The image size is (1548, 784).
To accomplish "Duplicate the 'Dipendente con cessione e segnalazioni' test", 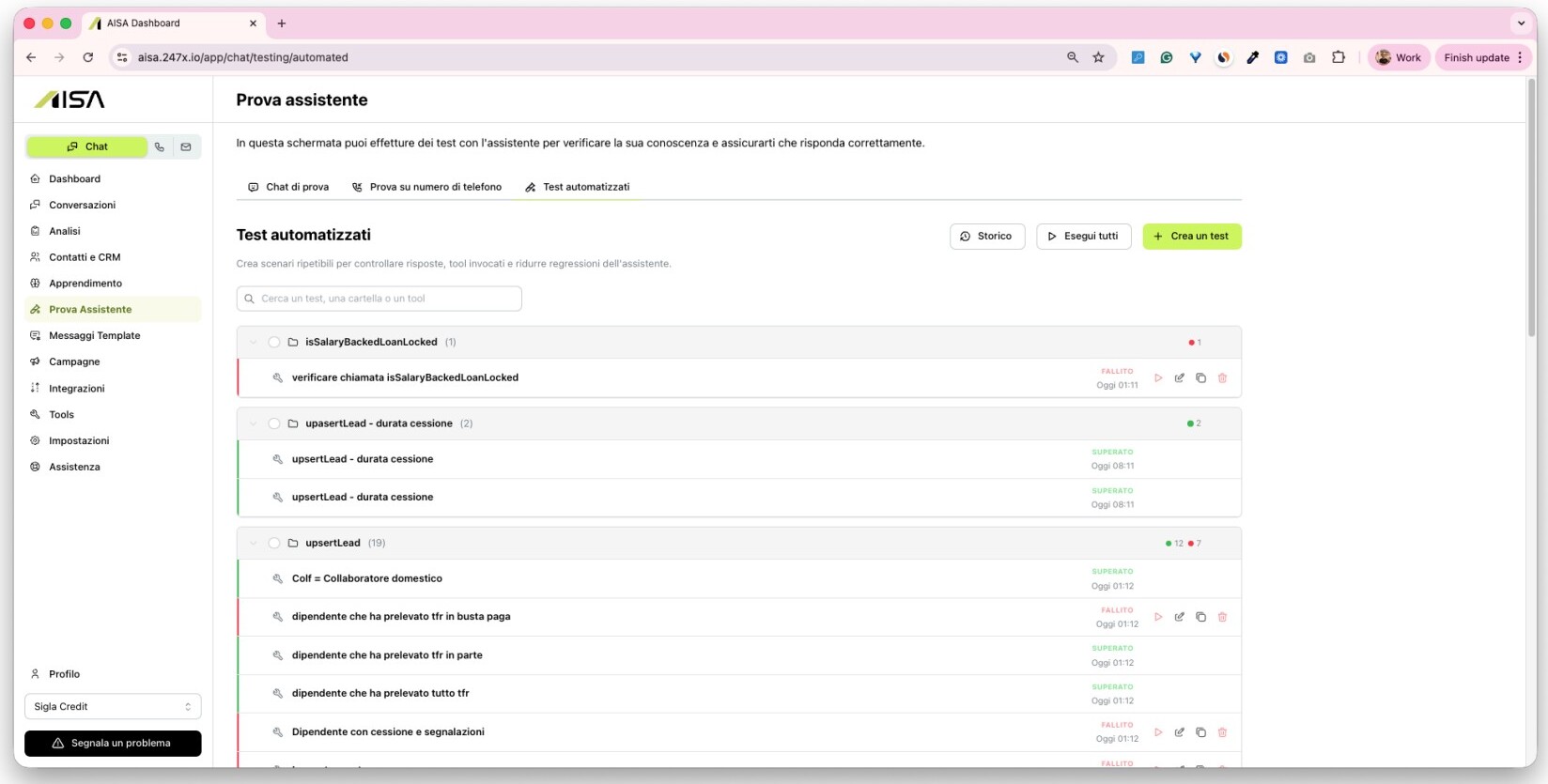I will (x=1200, y=732).
